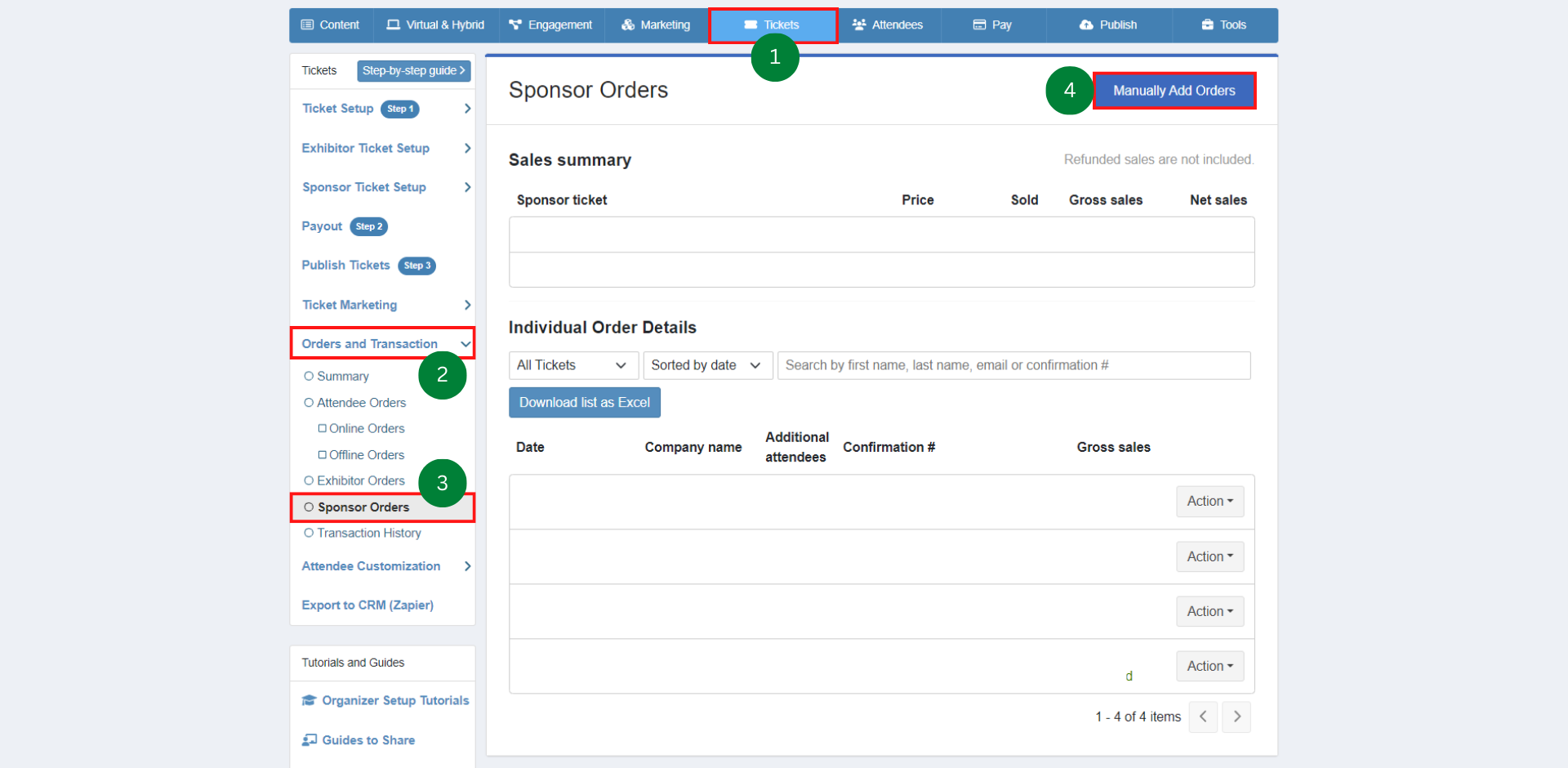1568x768 pixels.
Task: Expand Sponsor Ticket Setup chevron
Action: (x=467, y=187)
